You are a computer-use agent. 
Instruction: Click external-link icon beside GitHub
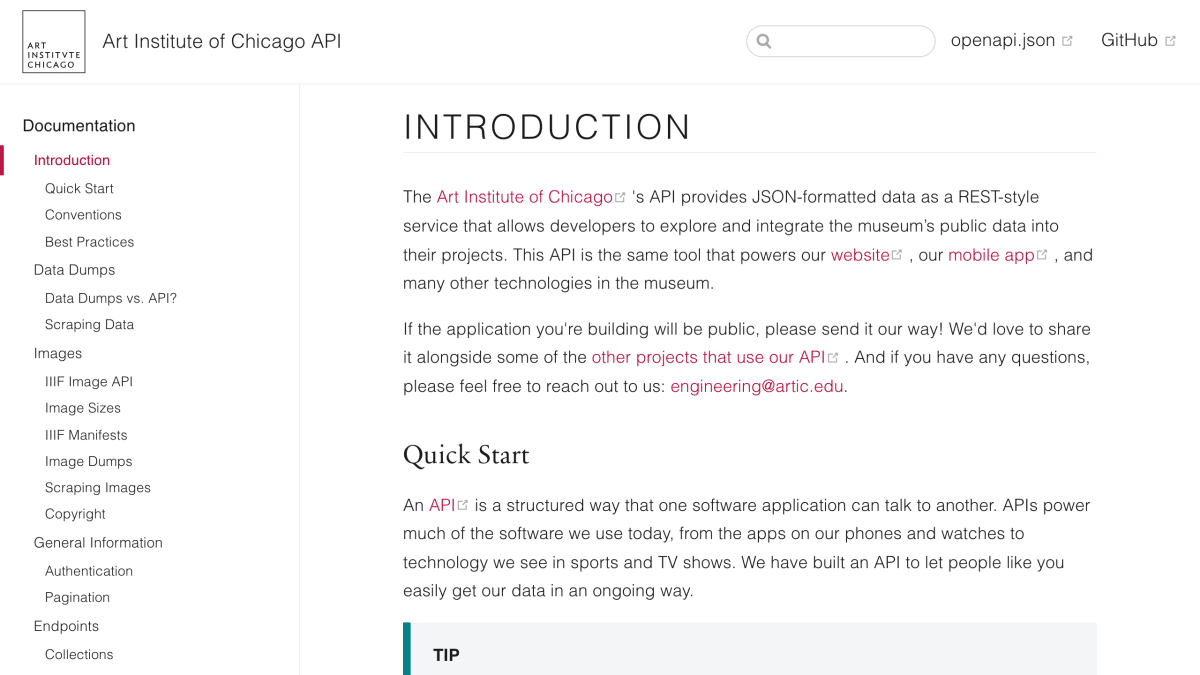point(1170,41)
